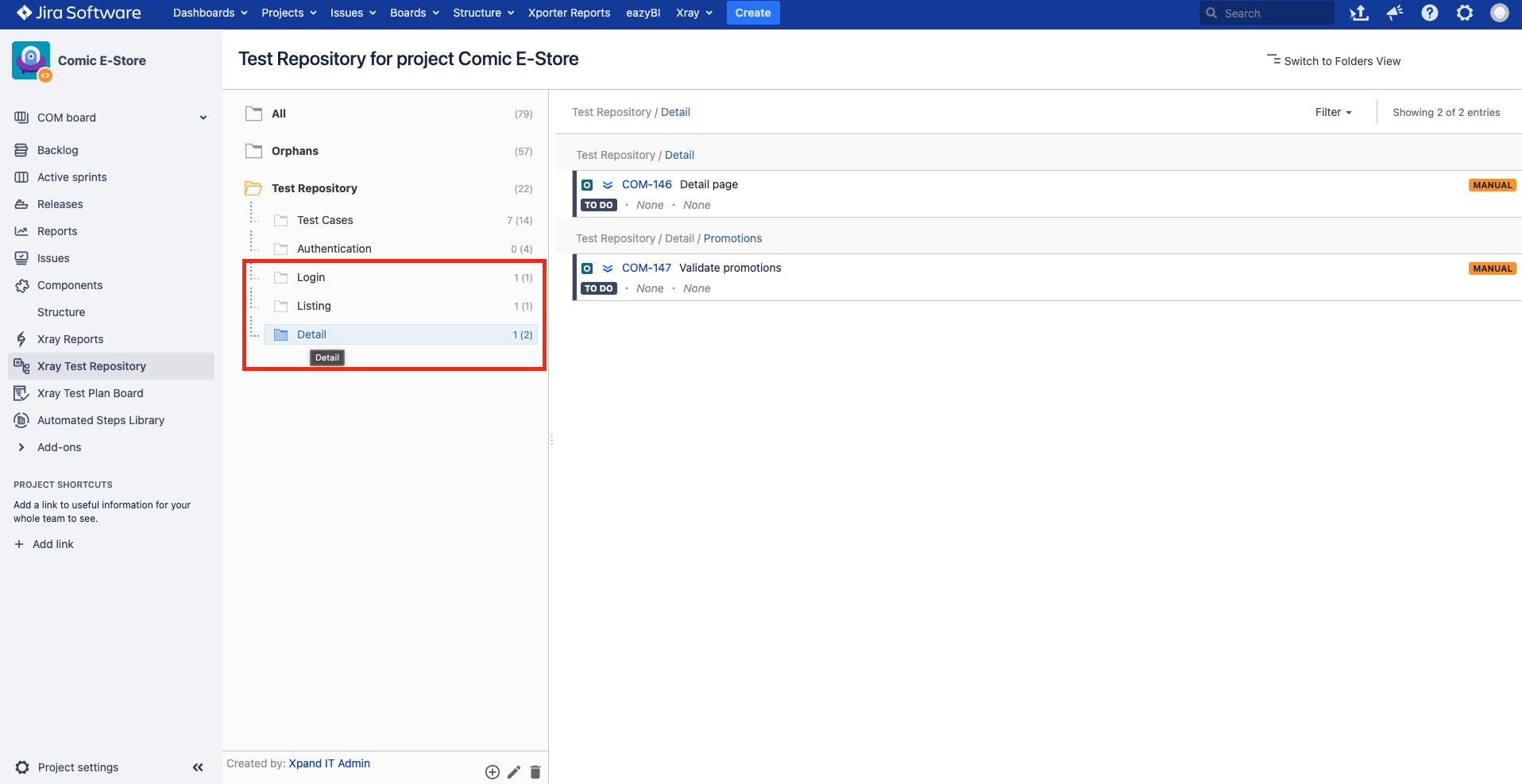Click "Showing 2 of 2 entries" text
The height and width of the screenshot is (784, 1522).
pyautogui.click(x=1446, y=112)
